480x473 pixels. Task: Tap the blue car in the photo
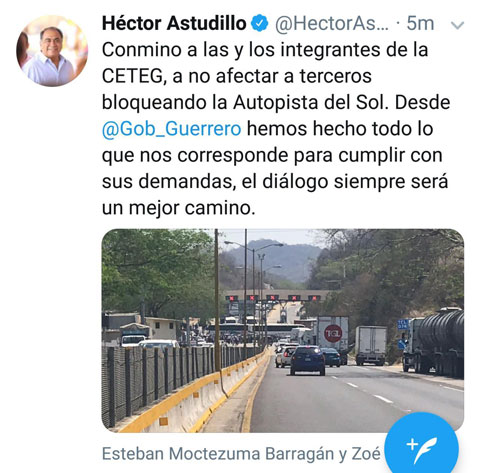pyautogui.click(x=307, y=360)
